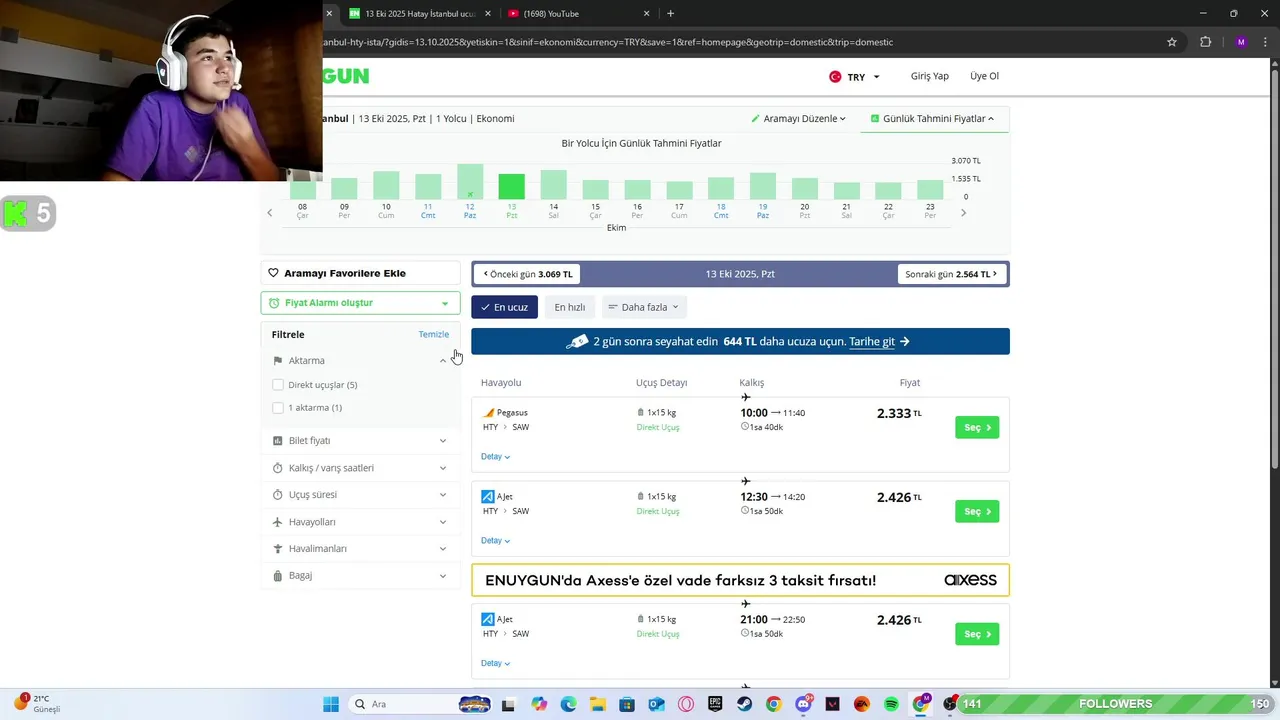The image size is (1280, 720).
Task: Click the Havalimanları filter icon
Action: (x=278, y=549)
